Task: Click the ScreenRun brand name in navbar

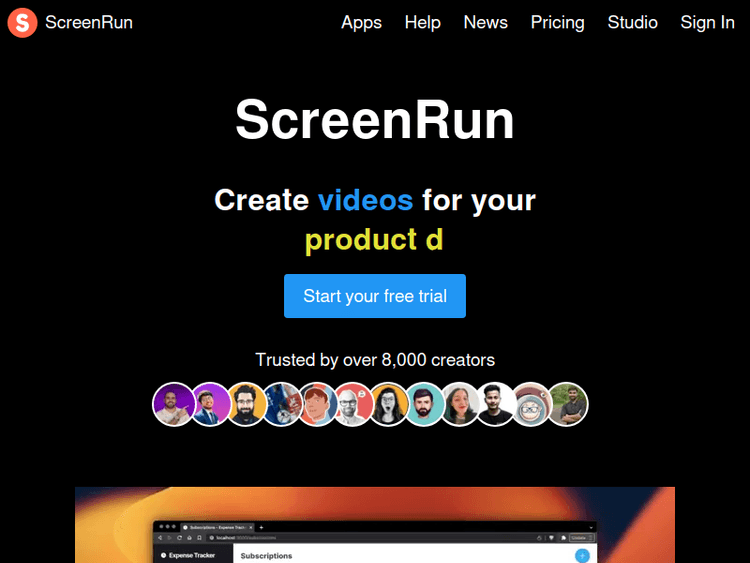Action: click(89, 22)
